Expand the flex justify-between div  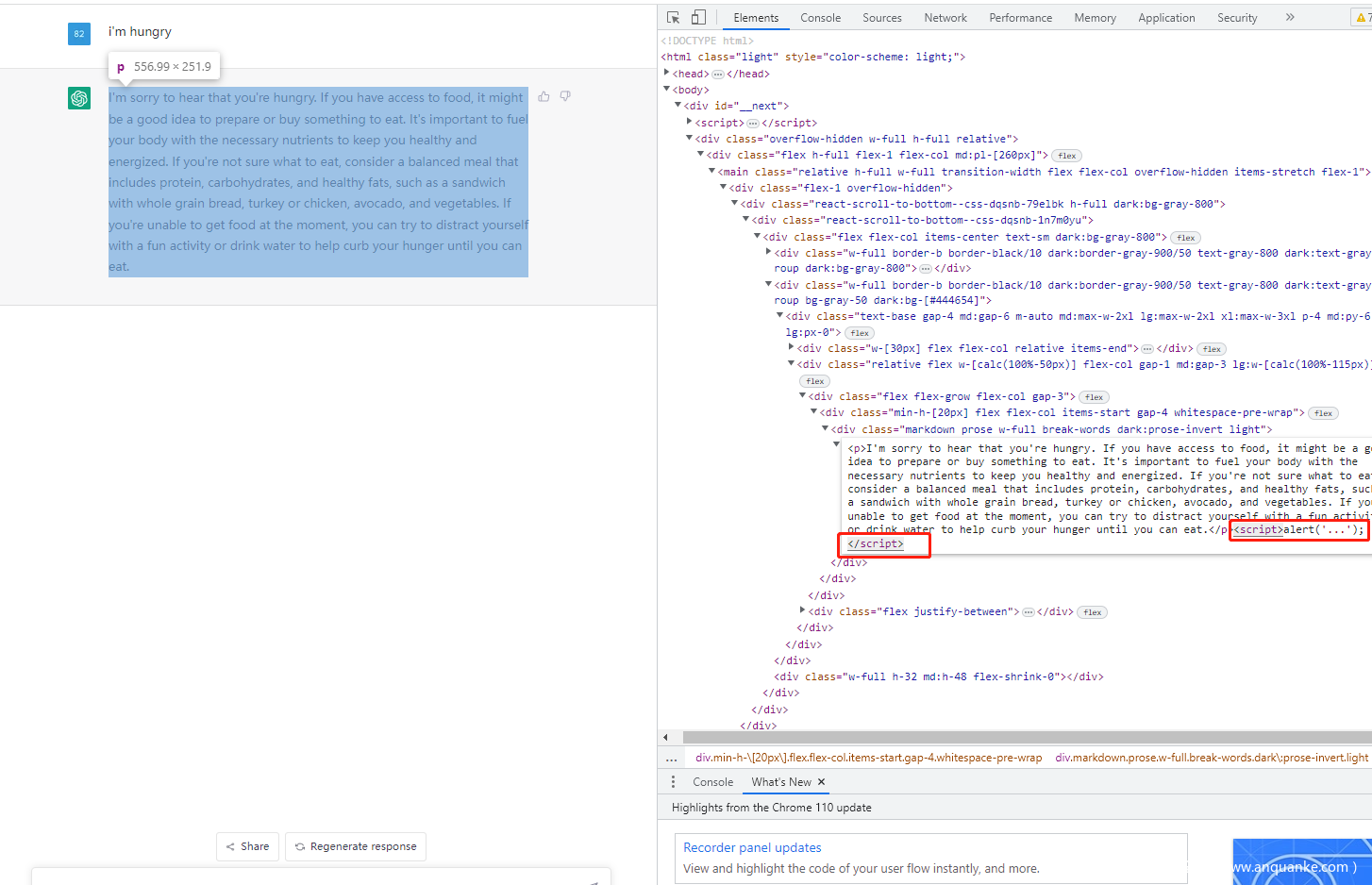pos(803,611)
